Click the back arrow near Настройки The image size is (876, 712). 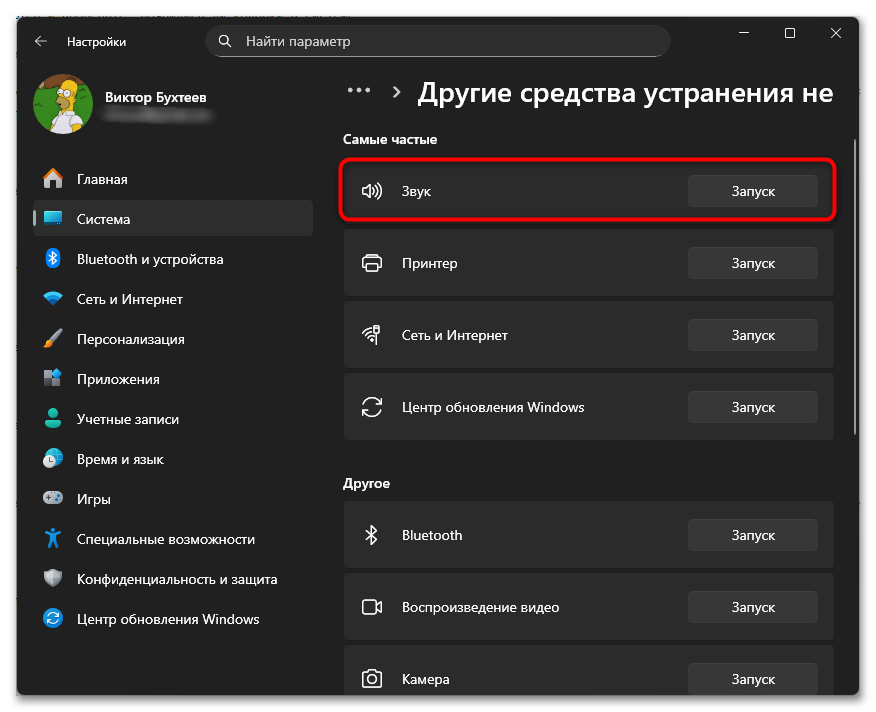click(40, 41)
